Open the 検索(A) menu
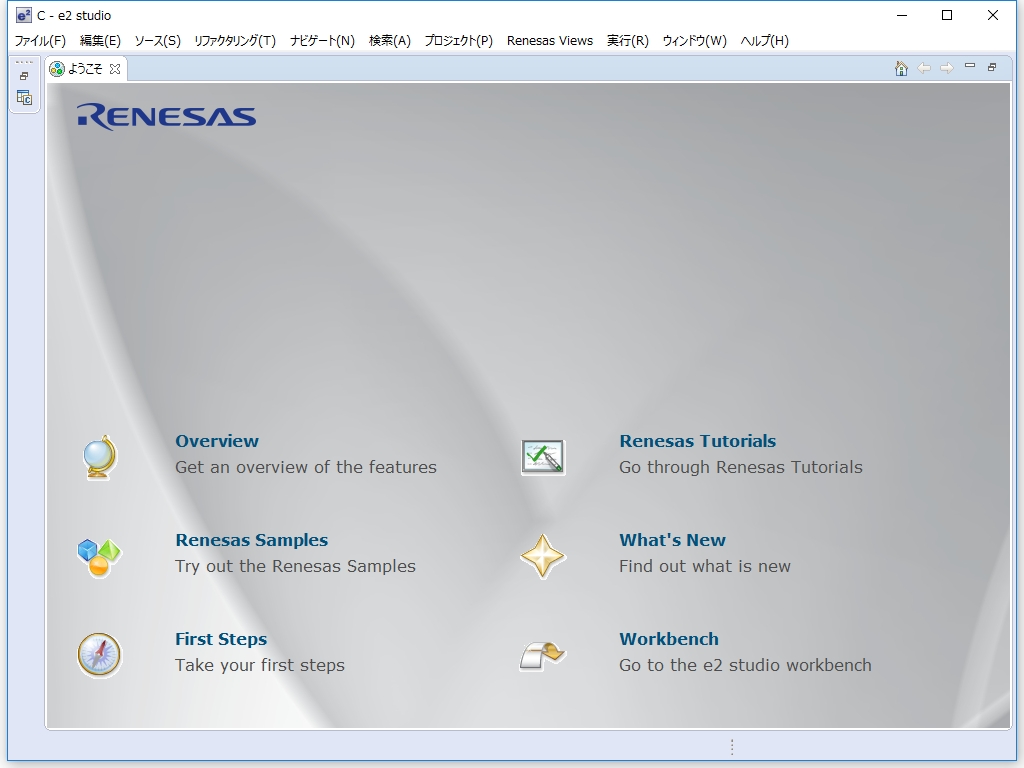 [x=389, y=40]
